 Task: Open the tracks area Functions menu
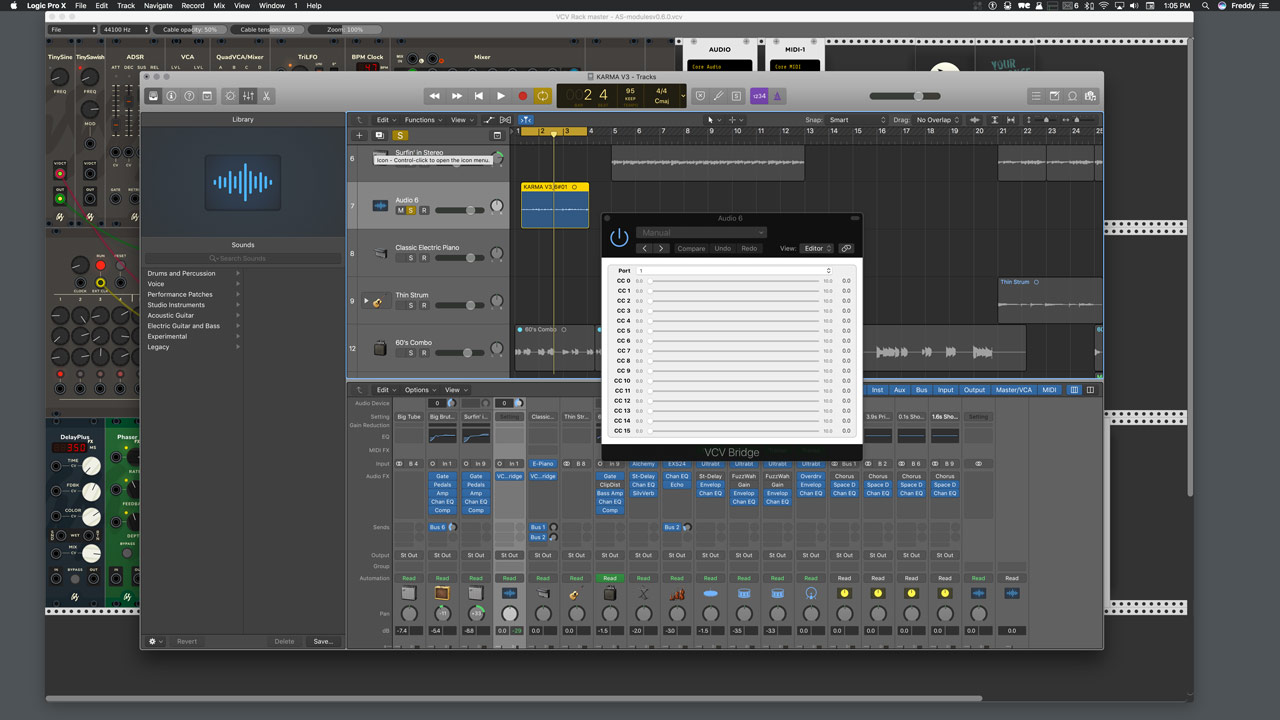423,120
